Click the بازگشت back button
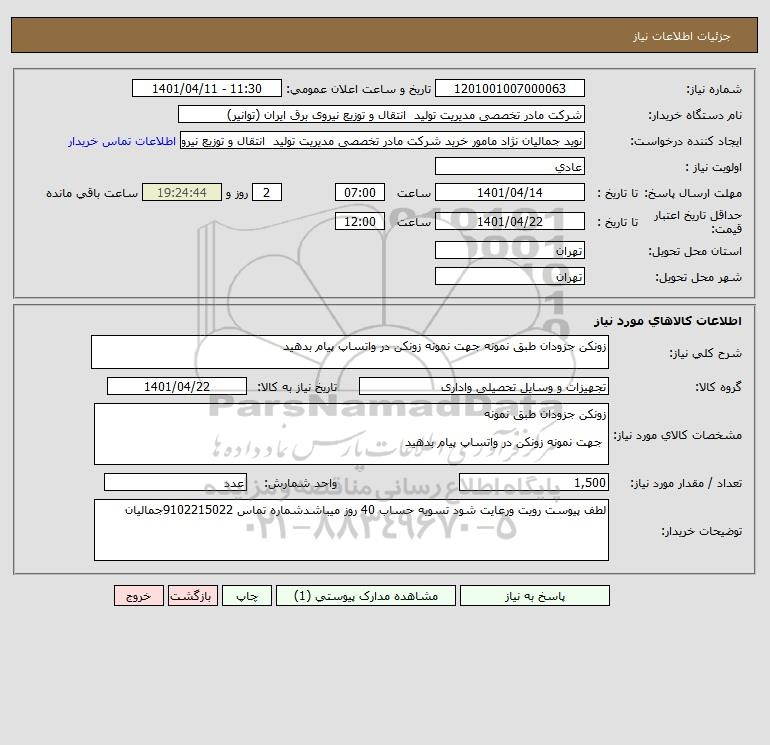The image size is (770, 745). 192,596
